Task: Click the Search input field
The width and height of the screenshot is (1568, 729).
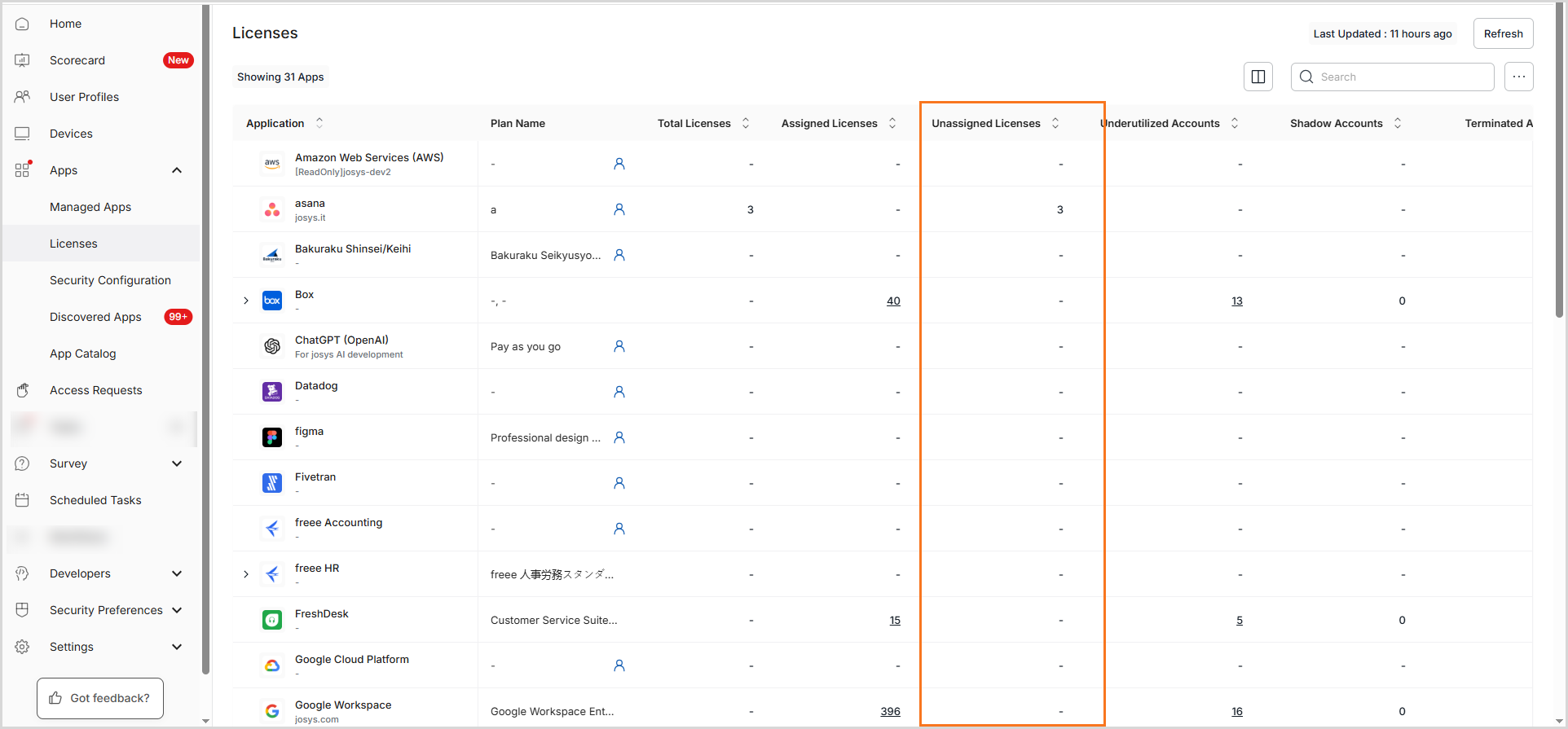Action: point(1393,77)
